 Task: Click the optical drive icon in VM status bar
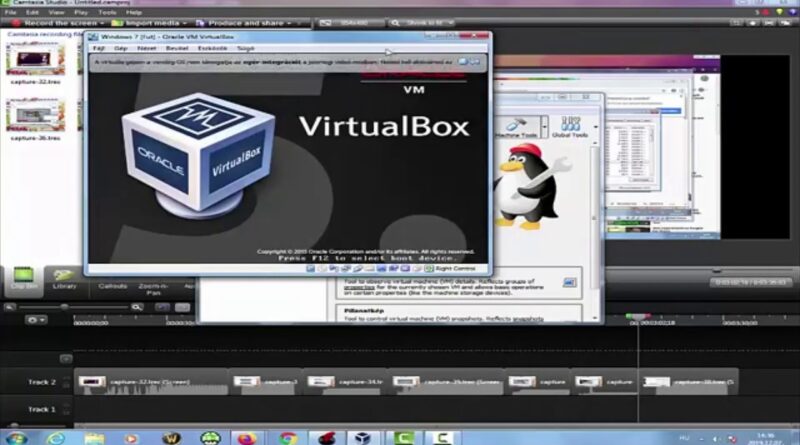coord(322,268)
